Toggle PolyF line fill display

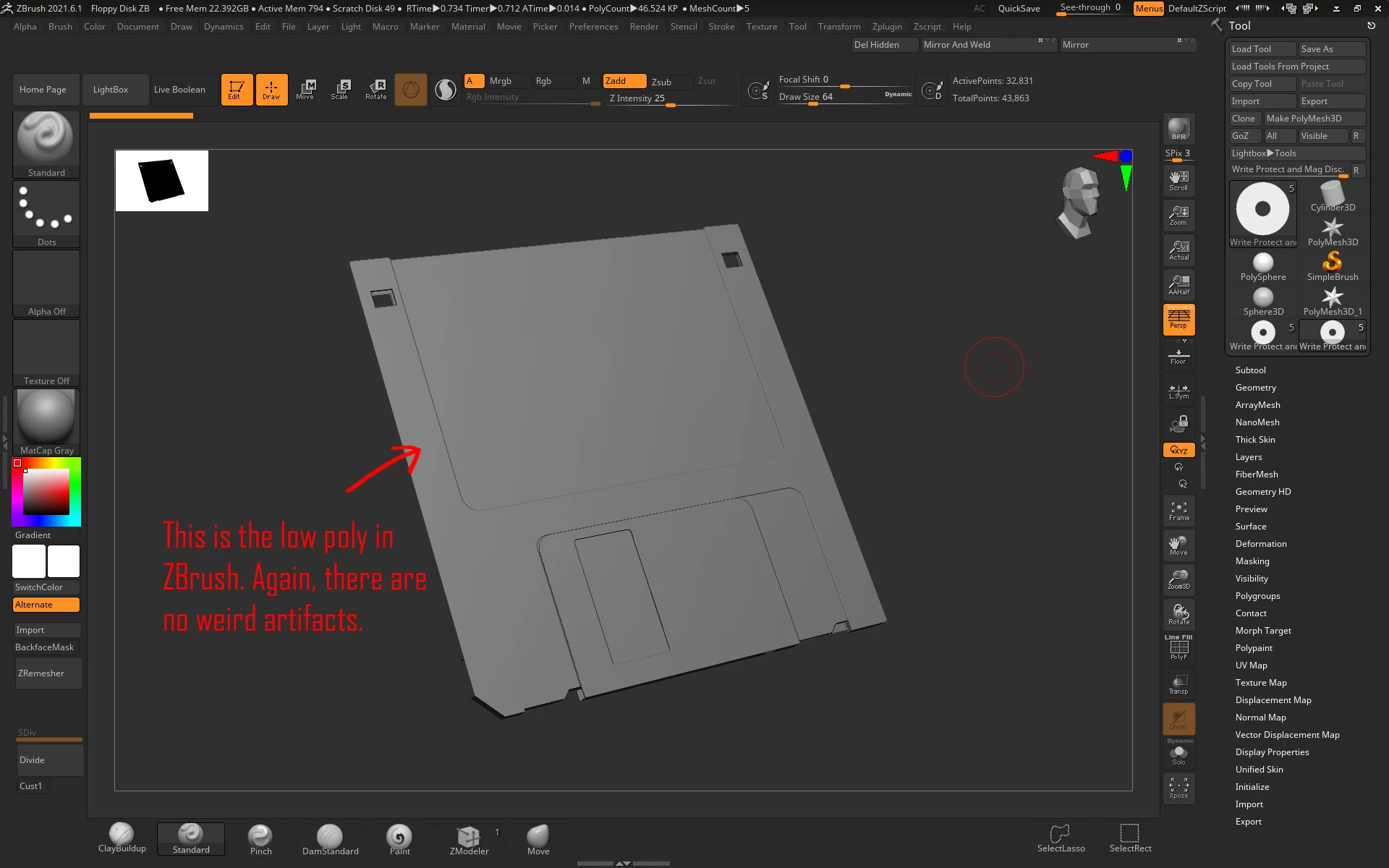(x=1178, y=648)
